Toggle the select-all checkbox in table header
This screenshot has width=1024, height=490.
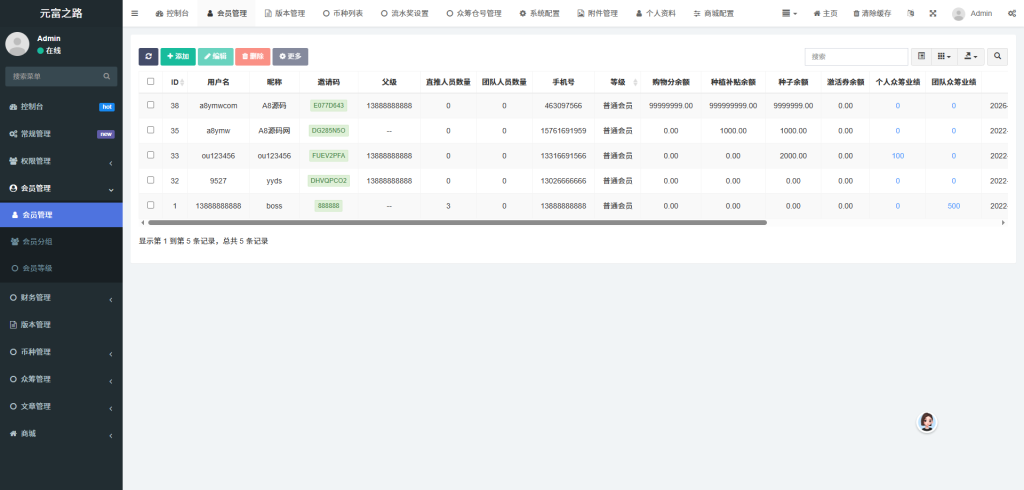151,82
